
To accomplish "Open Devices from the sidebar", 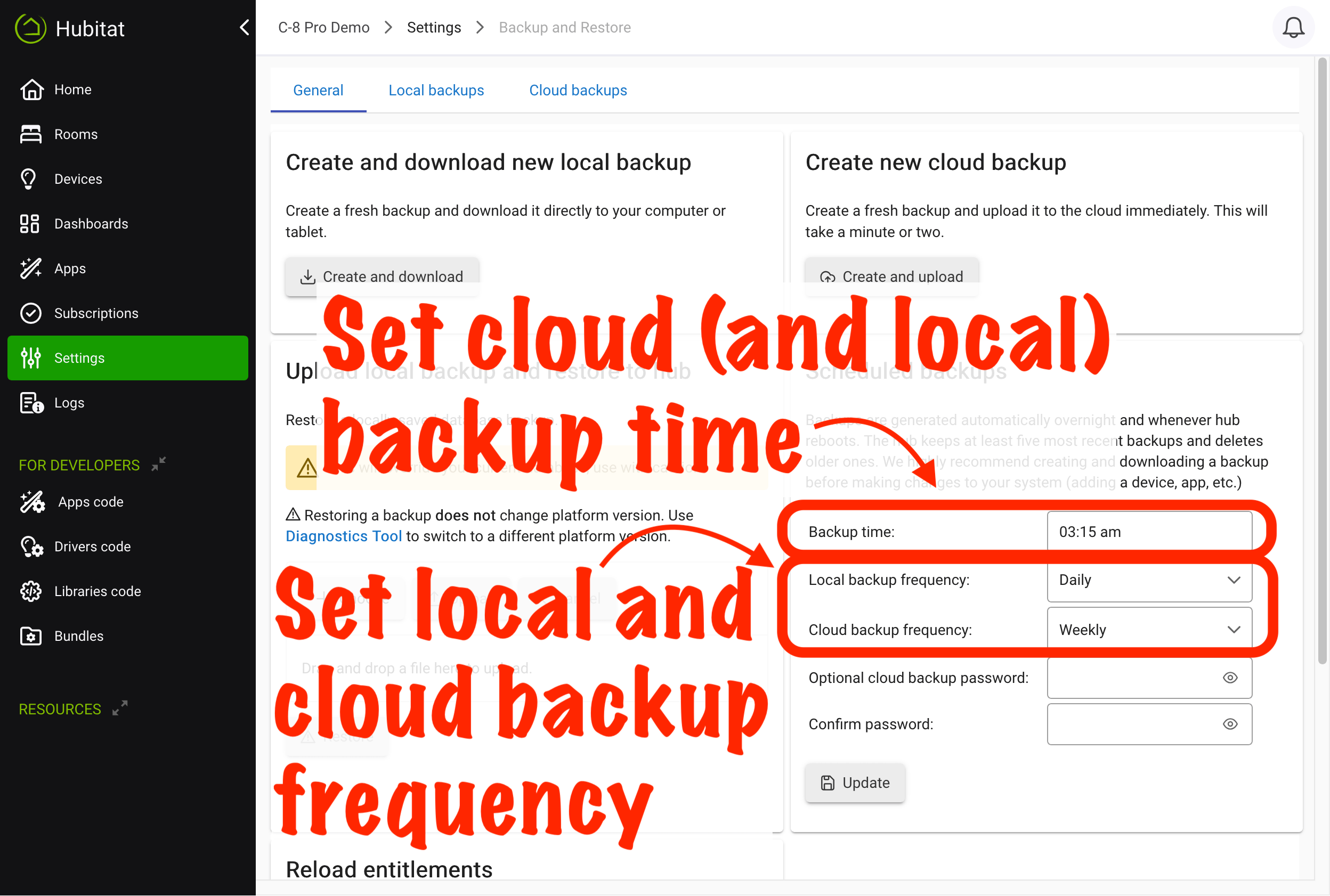I will tap(127, 179).
